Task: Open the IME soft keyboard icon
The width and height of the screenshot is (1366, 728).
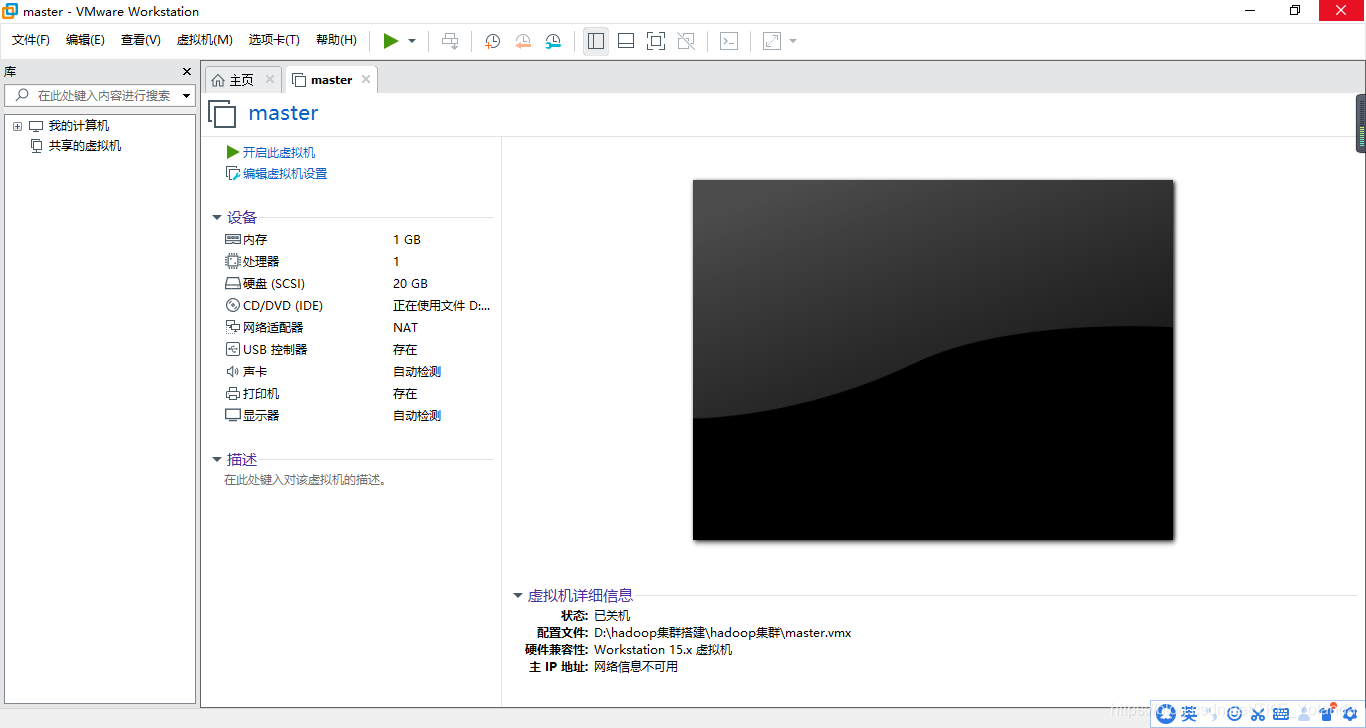Action: 1281,713
